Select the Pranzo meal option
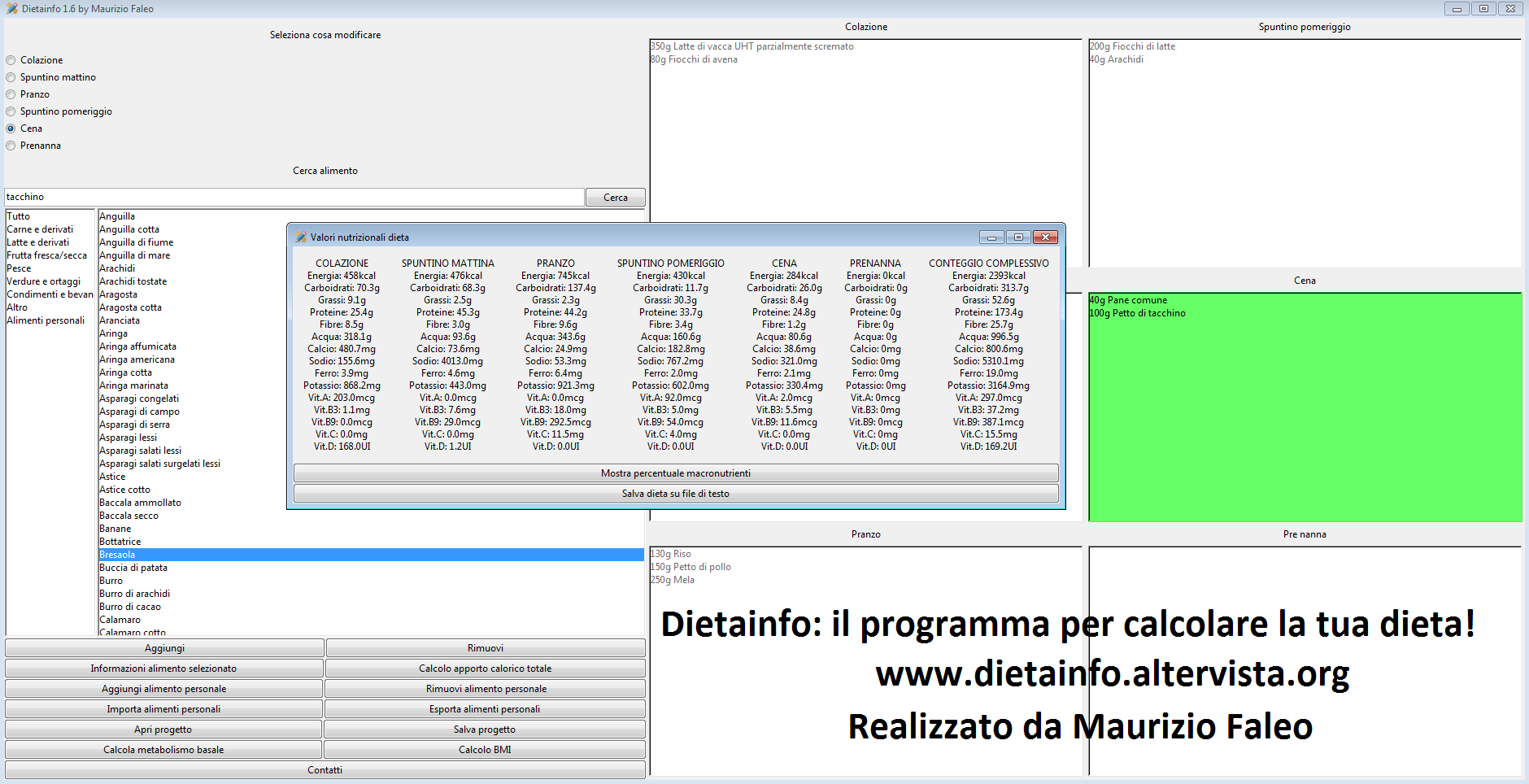Screen dimensions: 1529x784 11,94
